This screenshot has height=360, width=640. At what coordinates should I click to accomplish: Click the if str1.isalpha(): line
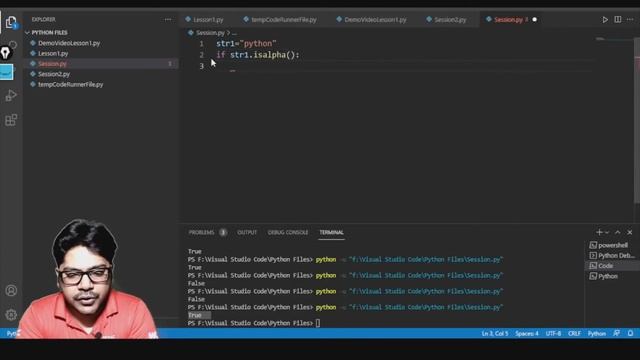(x=258, y=55)
